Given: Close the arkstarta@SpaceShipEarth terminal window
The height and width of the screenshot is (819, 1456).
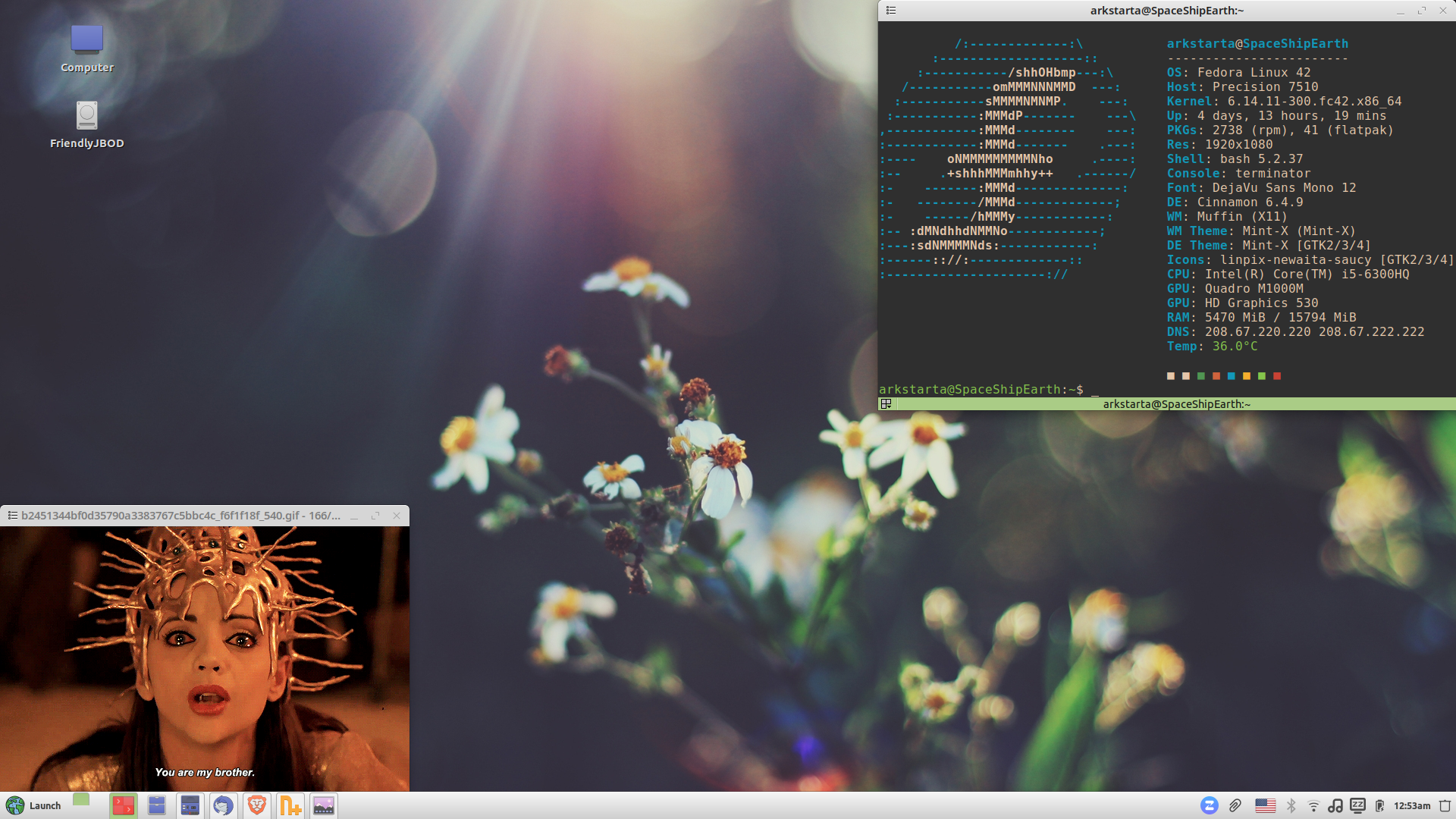Looking at the screenshot, I should pyautogui.click(x=1443, y=11).
